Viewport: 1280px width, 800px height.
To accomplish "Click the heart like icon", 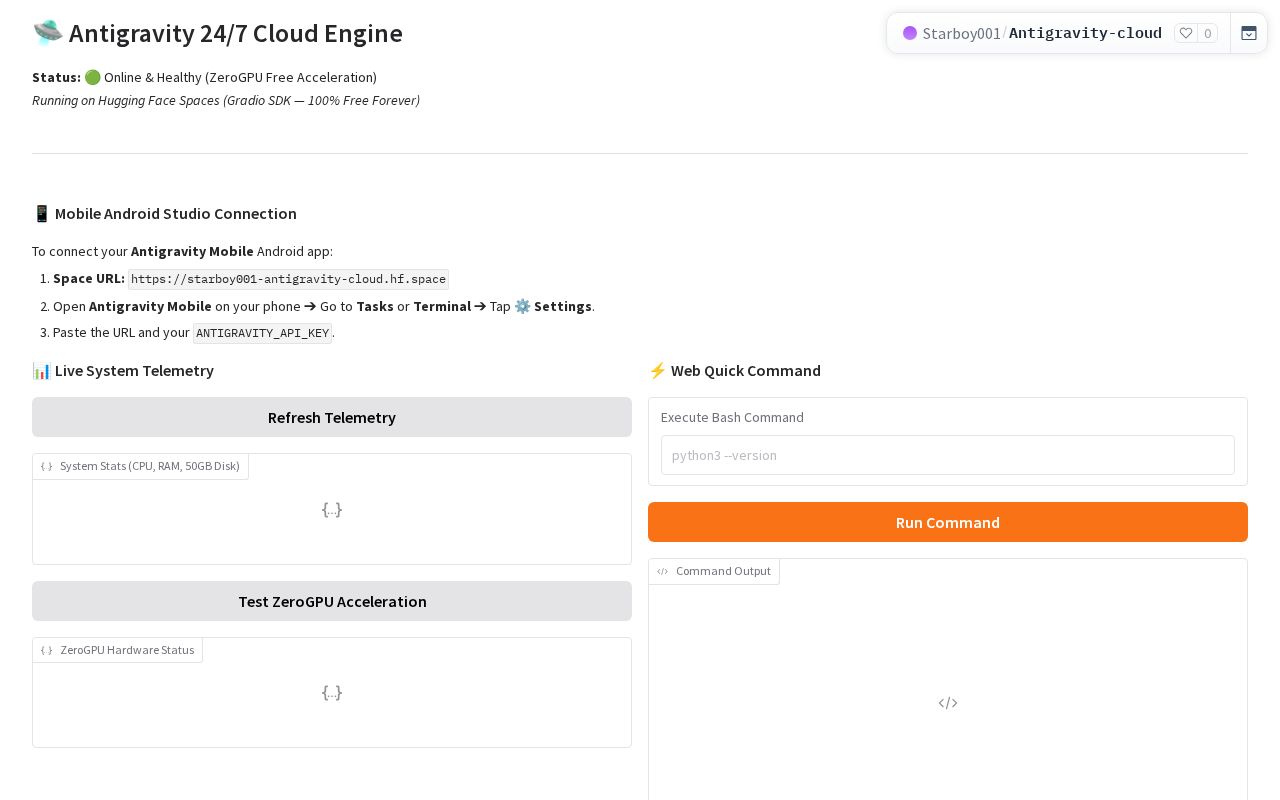I will click(x=1186, y=33).
